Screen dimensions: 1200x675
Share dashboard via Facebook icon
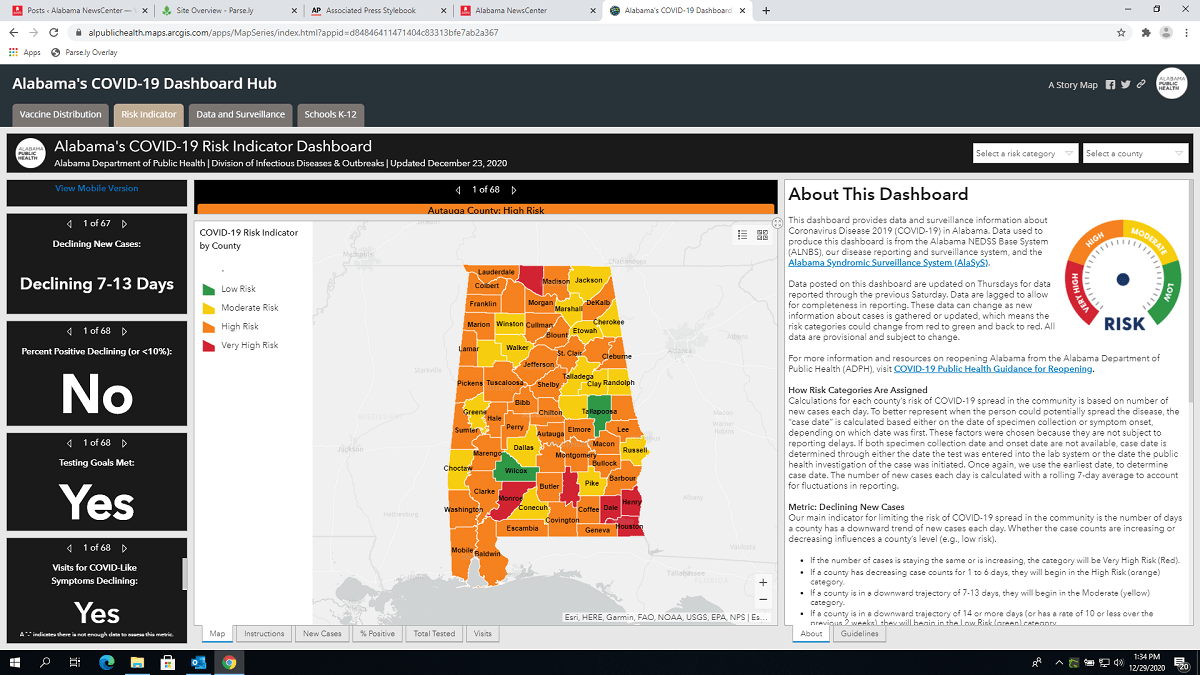pos(1110,85)
